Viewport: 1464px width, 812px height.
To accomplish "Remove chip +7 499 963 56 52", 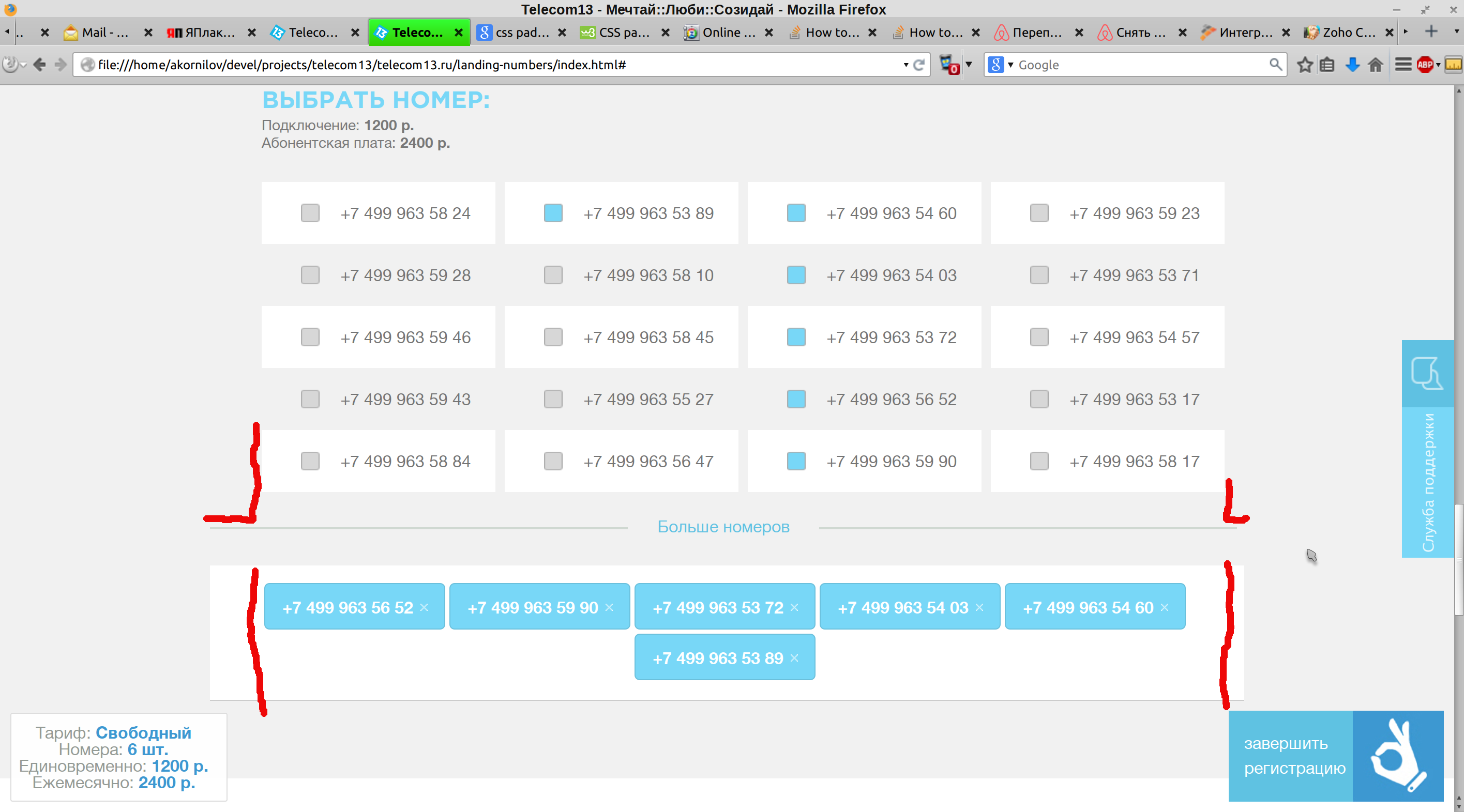I will 424,607.
